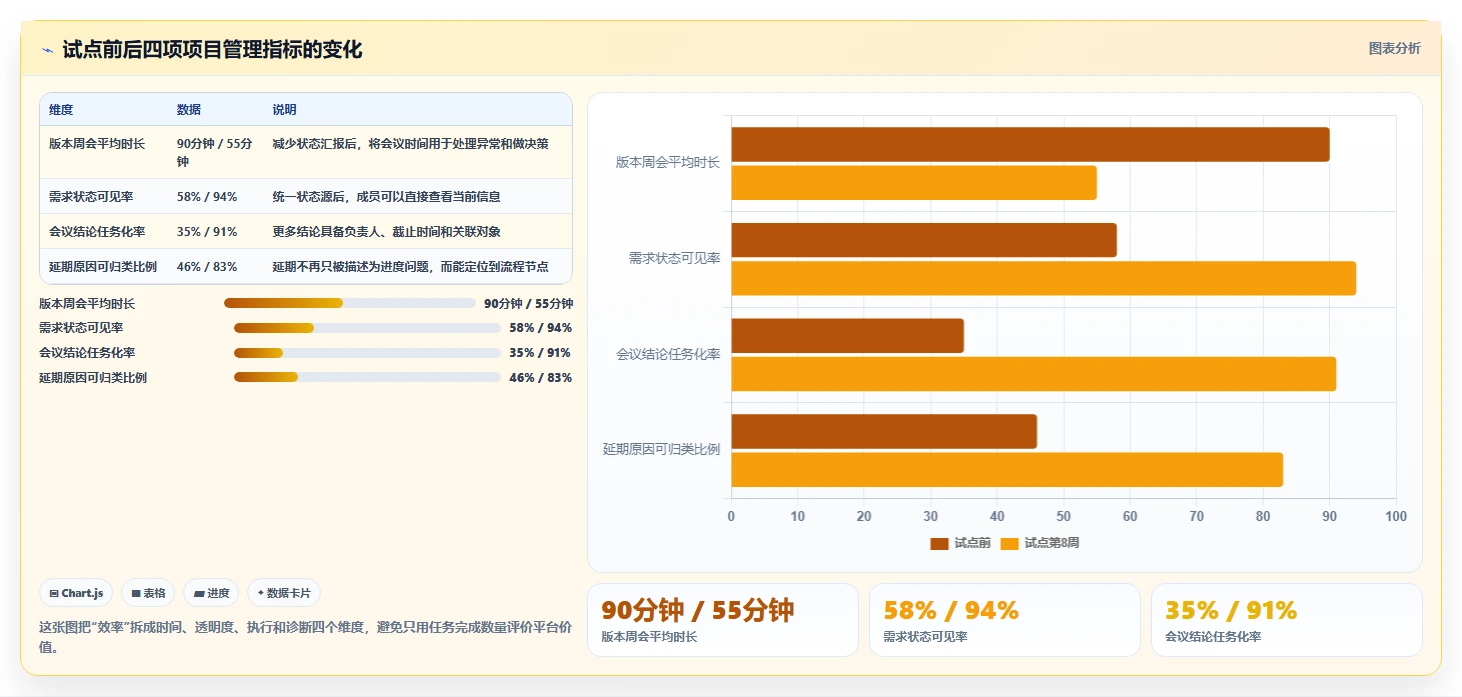Select the 表格 tag

pyautogui.click(x=148, y=593)
